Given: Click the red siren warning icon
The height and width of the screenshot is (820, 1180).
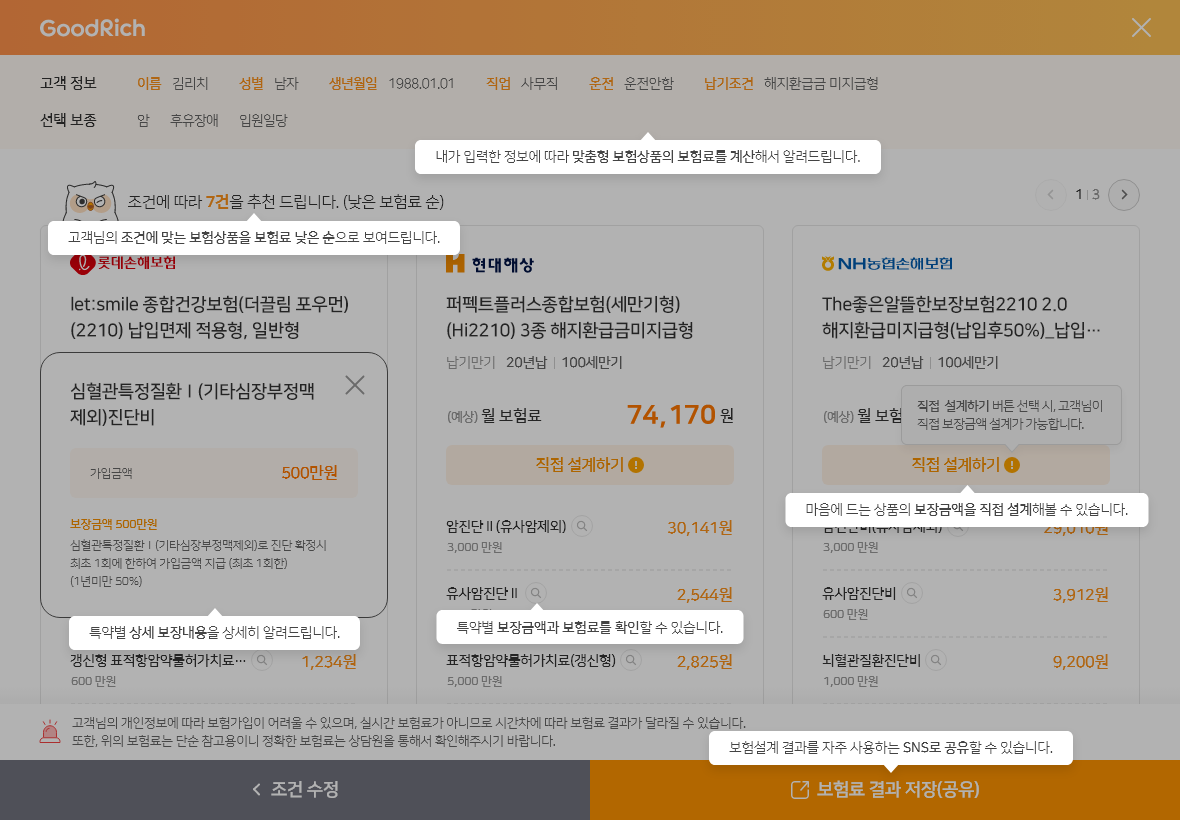Looking at the screenshot, I should (50, 731).
